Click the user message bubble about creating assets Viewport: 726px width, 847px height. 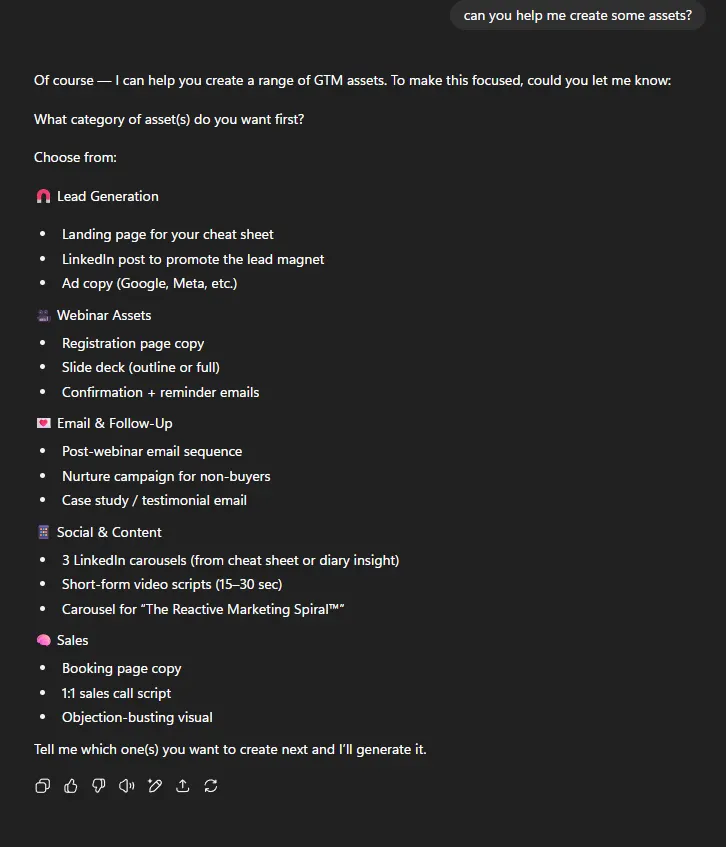point(577,16)
